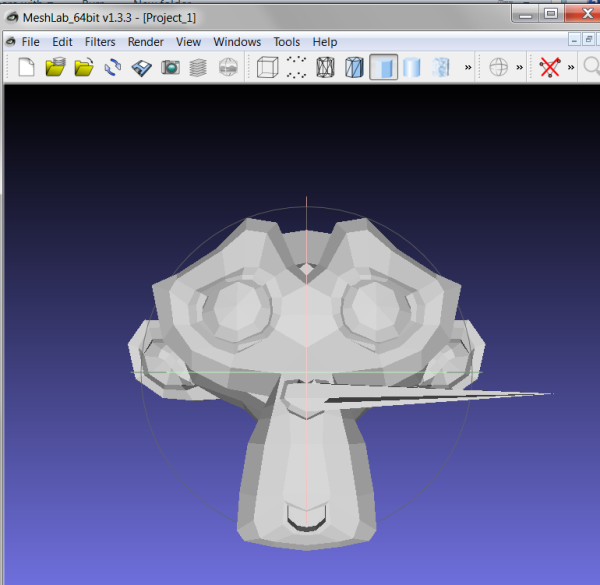Image resolution: width=600 pixels, height=585 pixels.
Task: Expand overflow chevron after red X icon
Action: point(571,68)
